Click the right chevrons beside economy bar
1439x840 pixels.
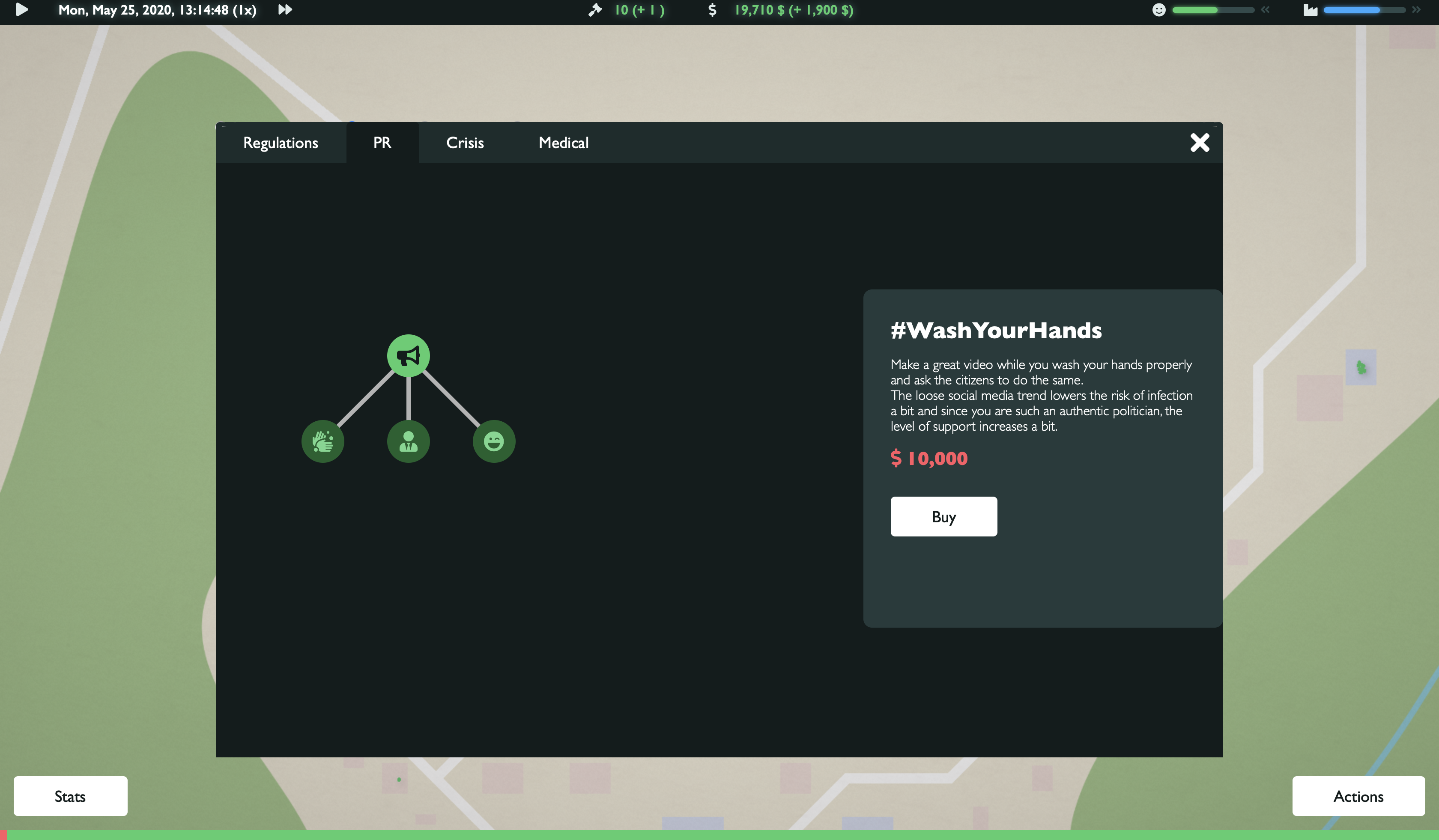pyautogui.click(x=1416, y=10)
